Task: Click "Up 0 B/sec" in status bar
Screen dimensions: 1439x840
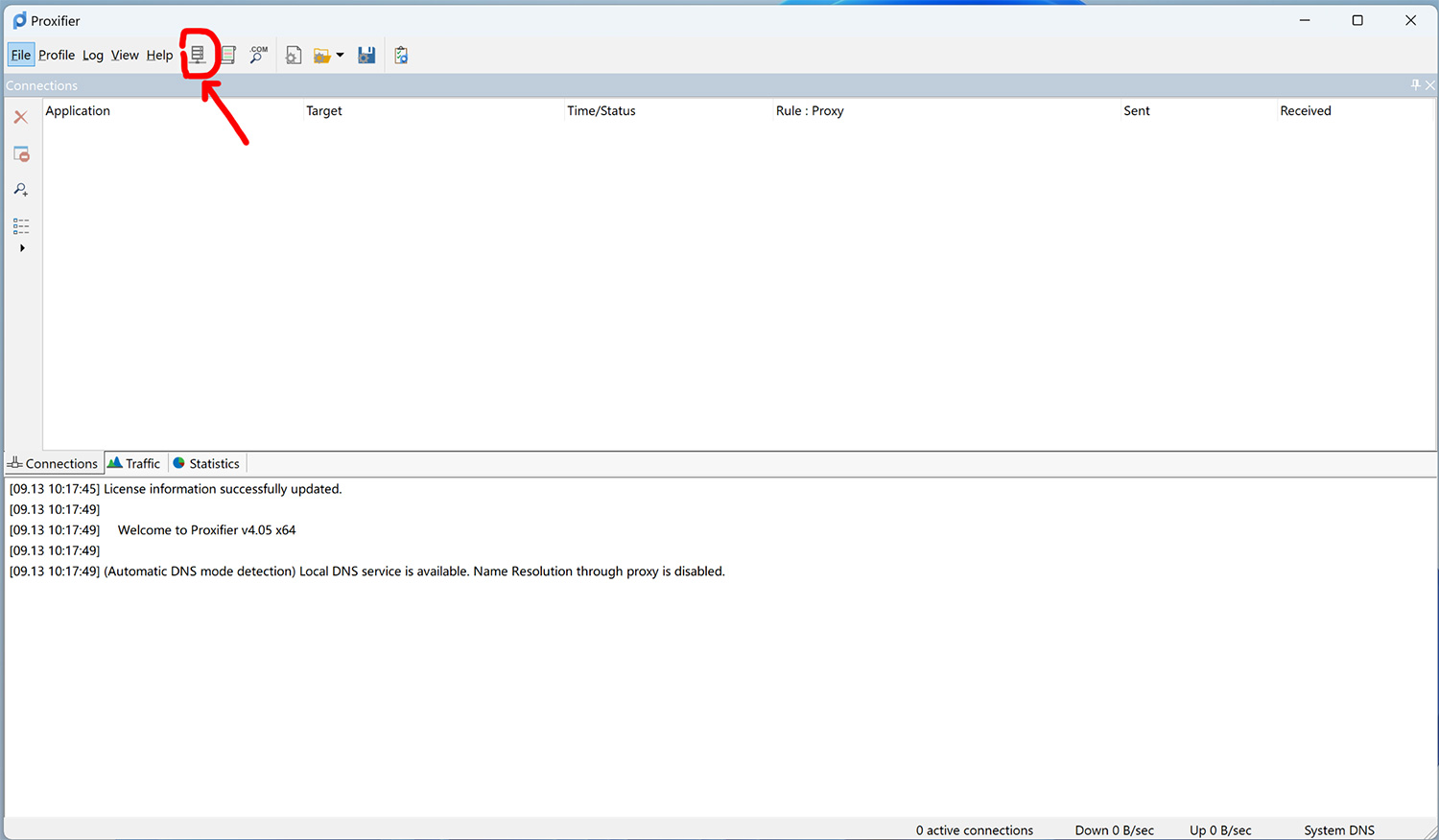Action: click(1220, 830)
